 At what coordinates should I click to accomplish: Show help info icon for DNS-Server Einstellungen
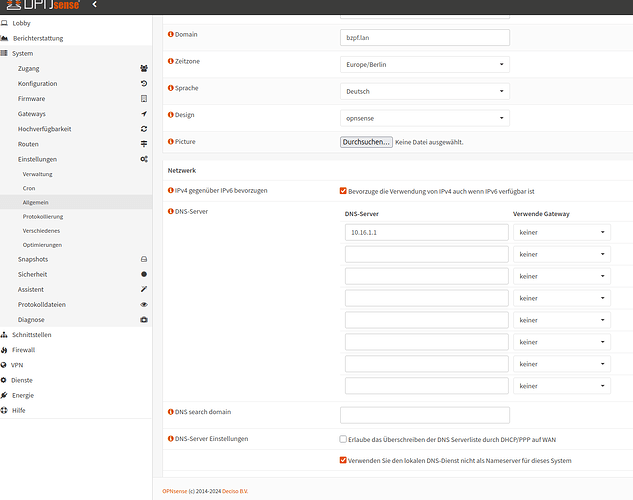tap(171, 438)
